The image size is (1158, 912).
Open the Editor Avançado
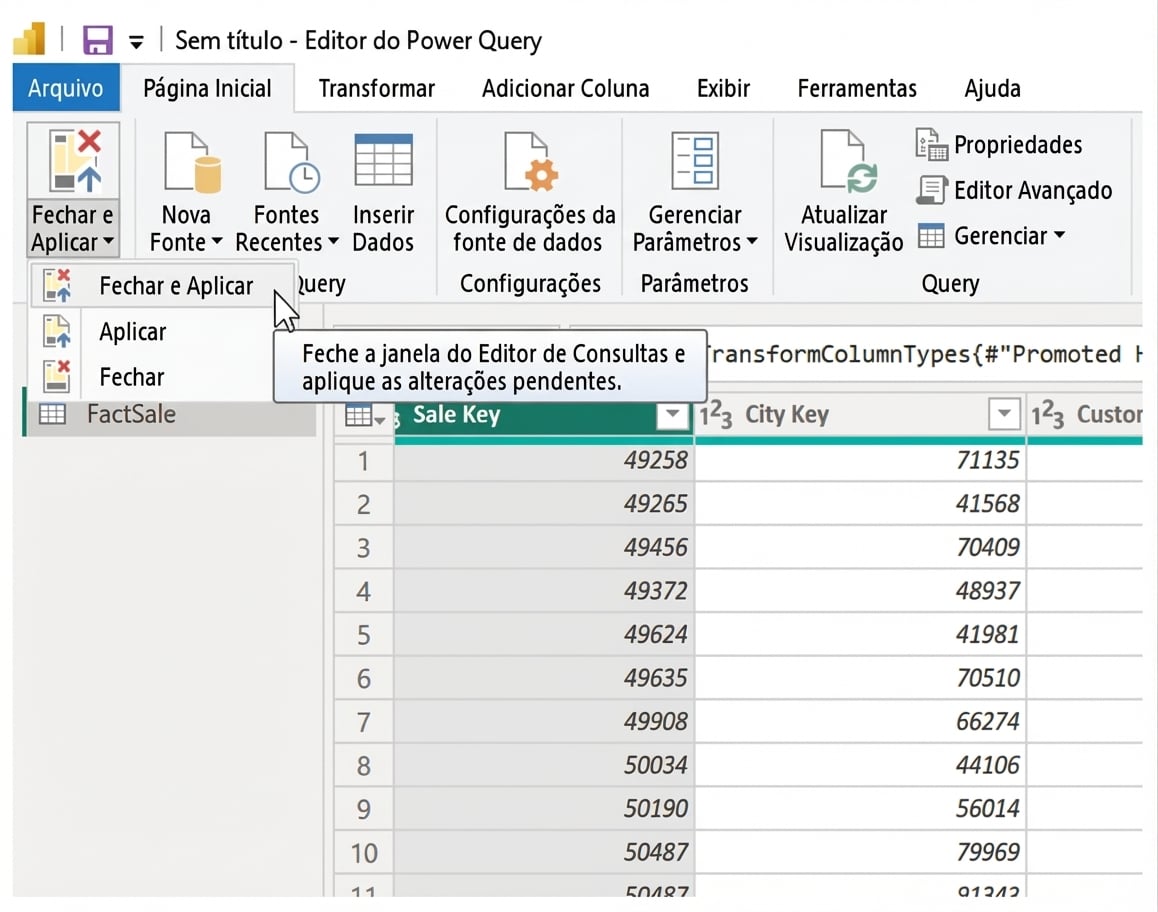pyautogui.click(x=1015, y=190)
